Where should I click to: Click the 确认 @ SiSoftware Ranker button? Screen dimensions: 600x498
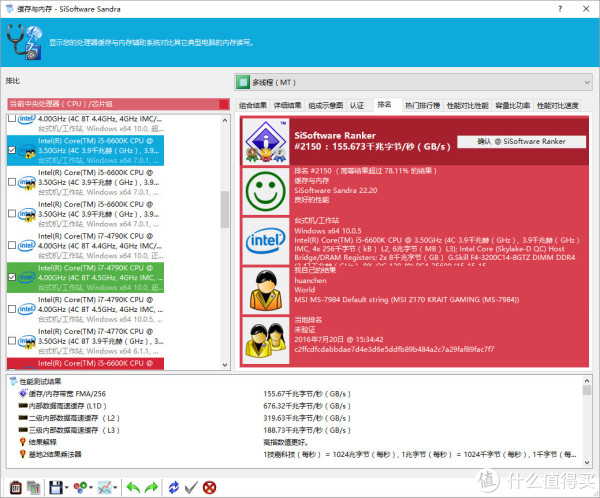[521, 141]
